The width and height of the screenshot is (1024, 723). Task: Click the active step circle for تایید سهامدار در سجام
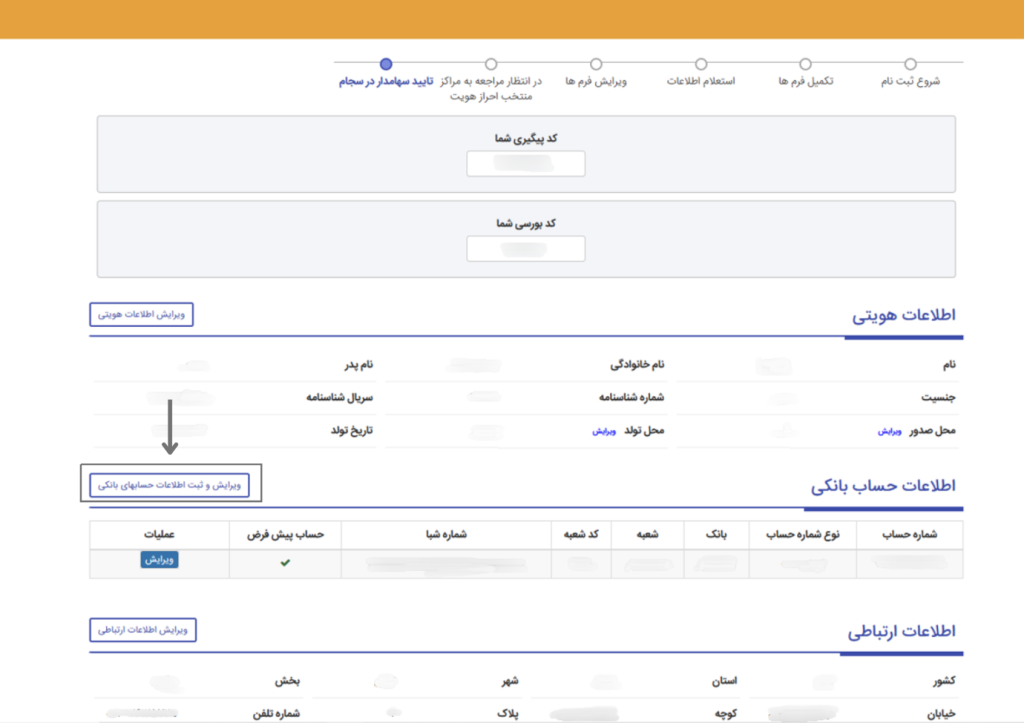pos(386,64)
